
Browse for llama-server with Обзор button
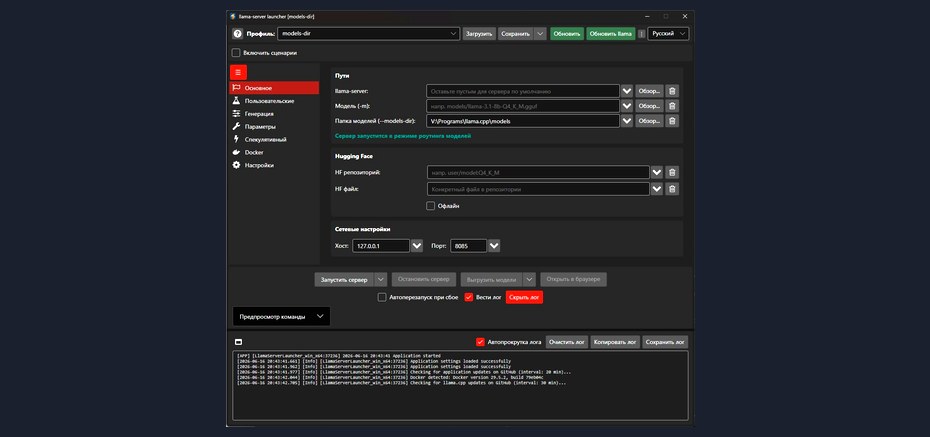click(x=649, y=91)
